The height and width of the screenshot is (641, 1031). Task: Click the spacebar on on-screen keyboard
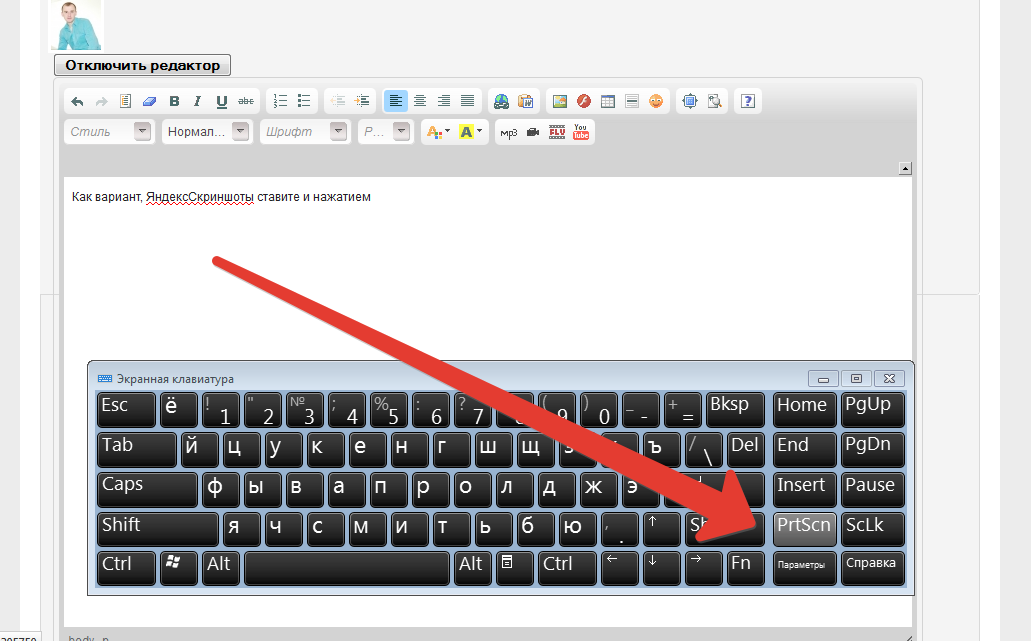(x=347, y=569)
